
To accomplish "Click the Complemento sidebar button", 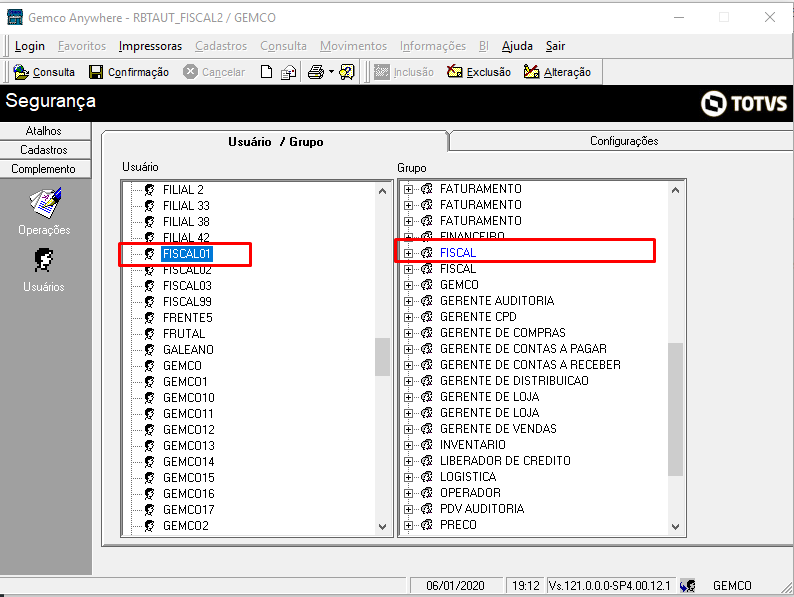I will pyautogui.click(x=45, y=169).
